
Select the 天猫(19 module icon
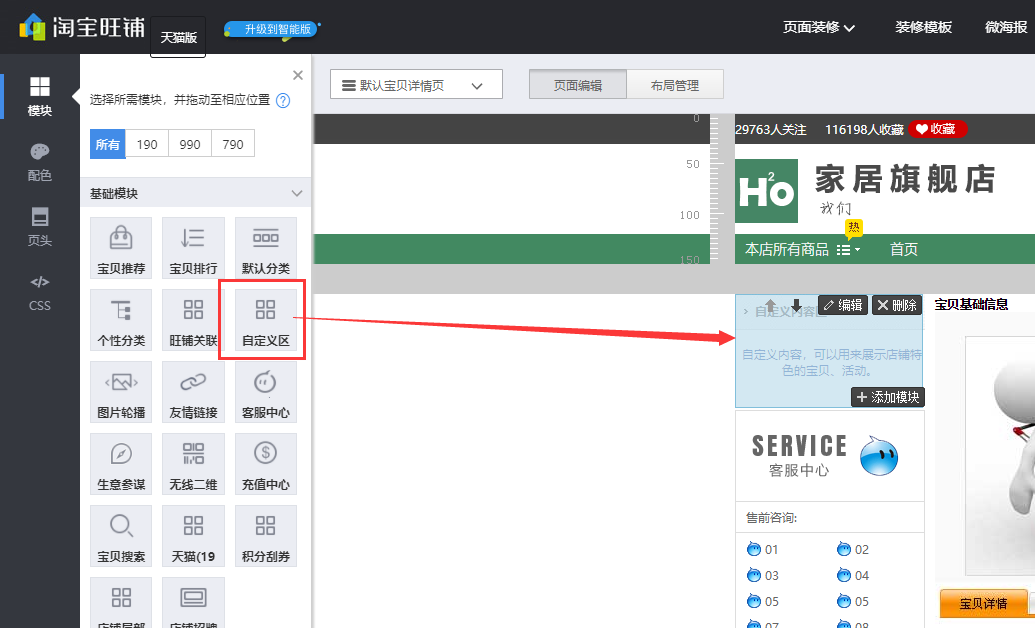pyautogui.click(x=193, y=536)
